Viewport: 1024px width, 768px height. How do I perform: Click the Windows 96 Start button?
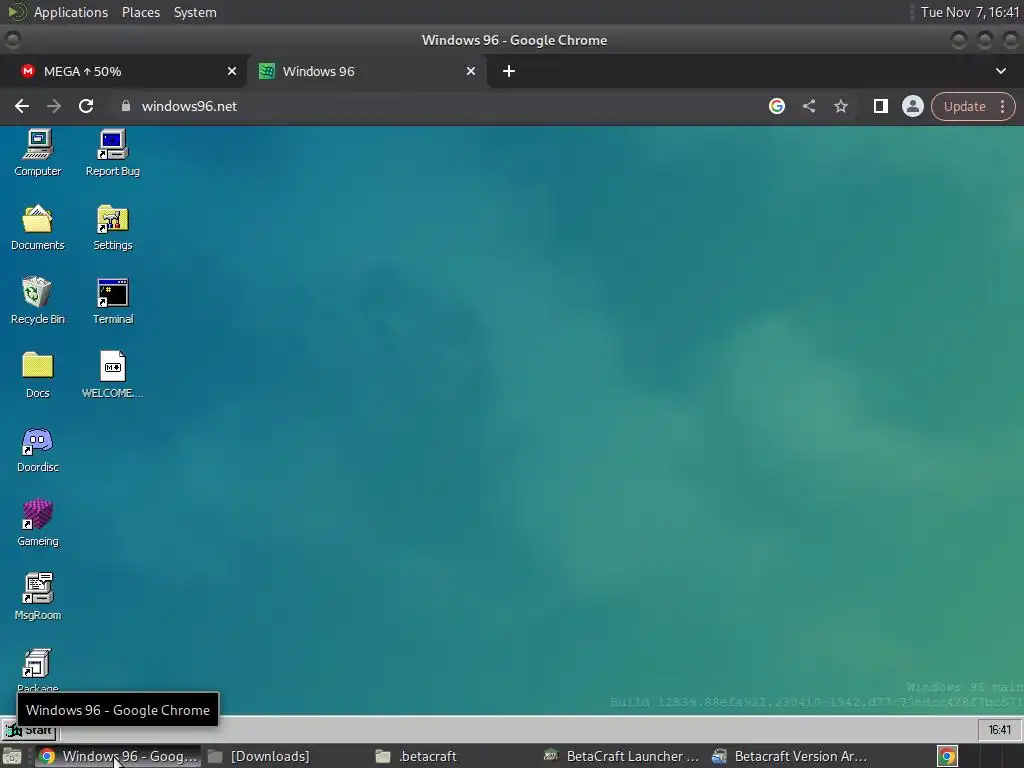tap(29, 729)
